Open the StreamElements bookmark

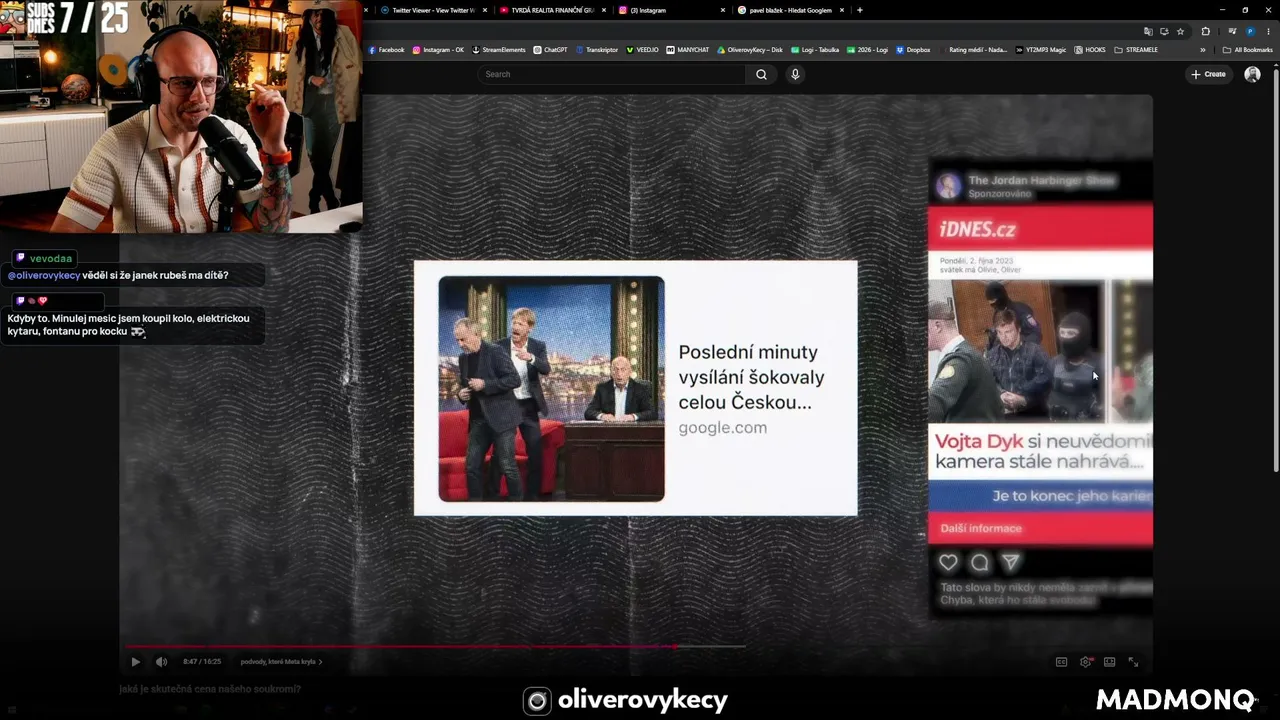click(x=499, y=49)
